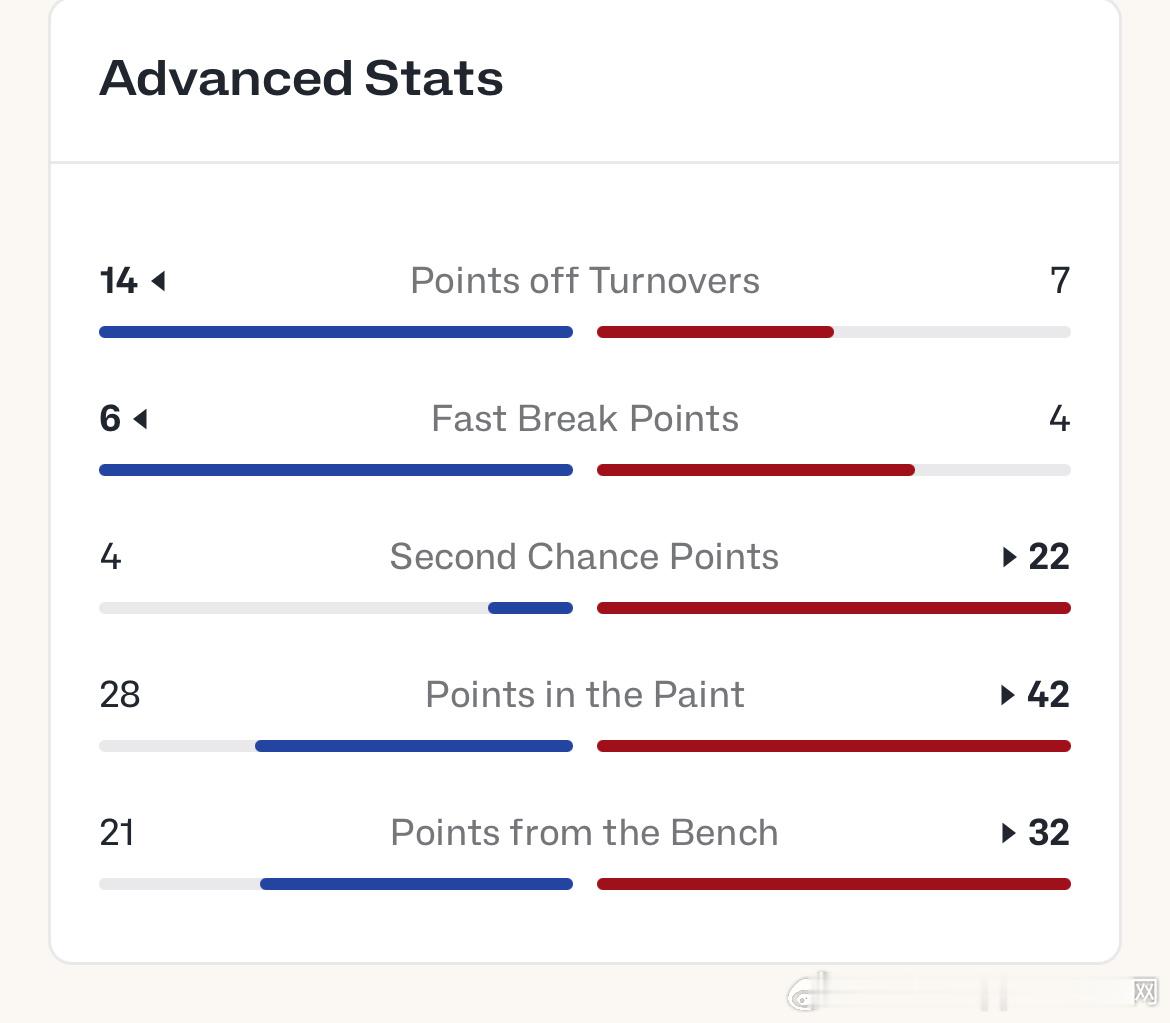Click the arrow beside 22 Second Chance Points
Viewport: 1170px width, 1023px height.
point(1009,557)
